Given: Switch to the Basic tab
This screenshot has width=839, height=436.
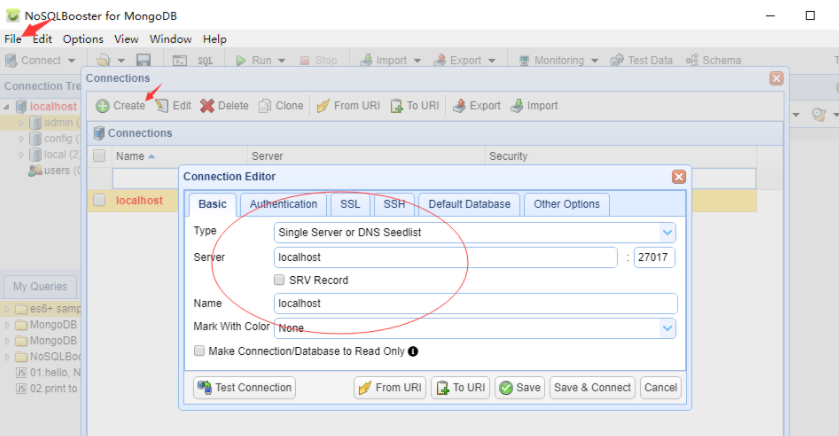Looking at the screenshot, I should pos(212,204).
